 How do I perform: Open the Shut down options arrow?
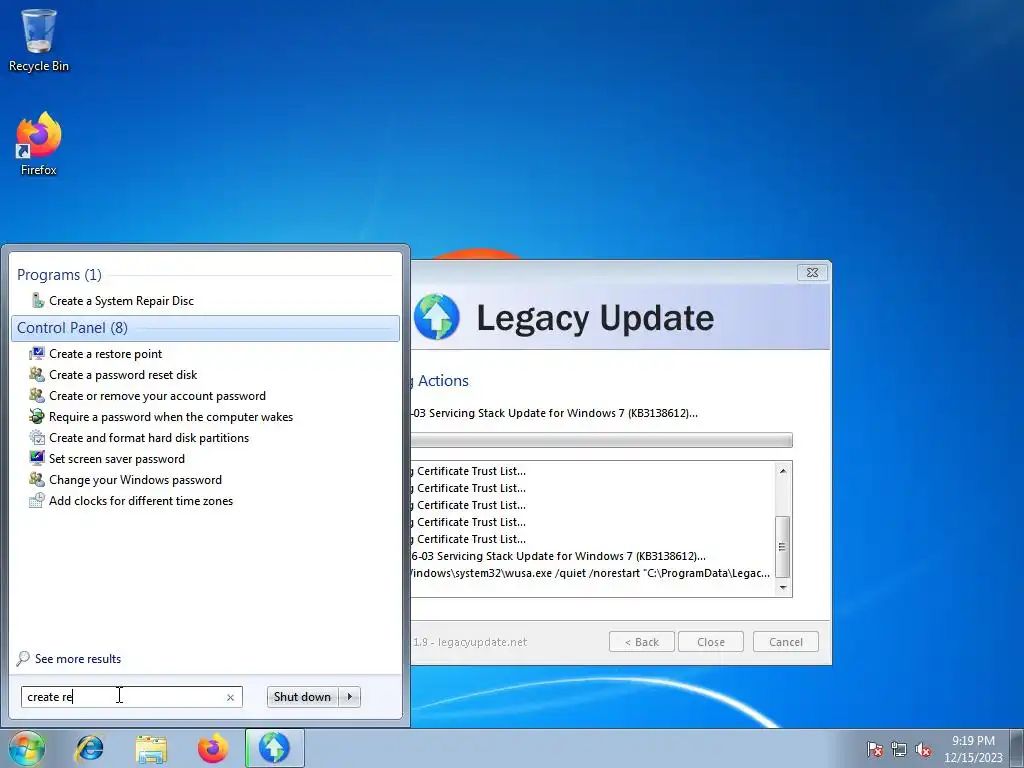(350, 697)
